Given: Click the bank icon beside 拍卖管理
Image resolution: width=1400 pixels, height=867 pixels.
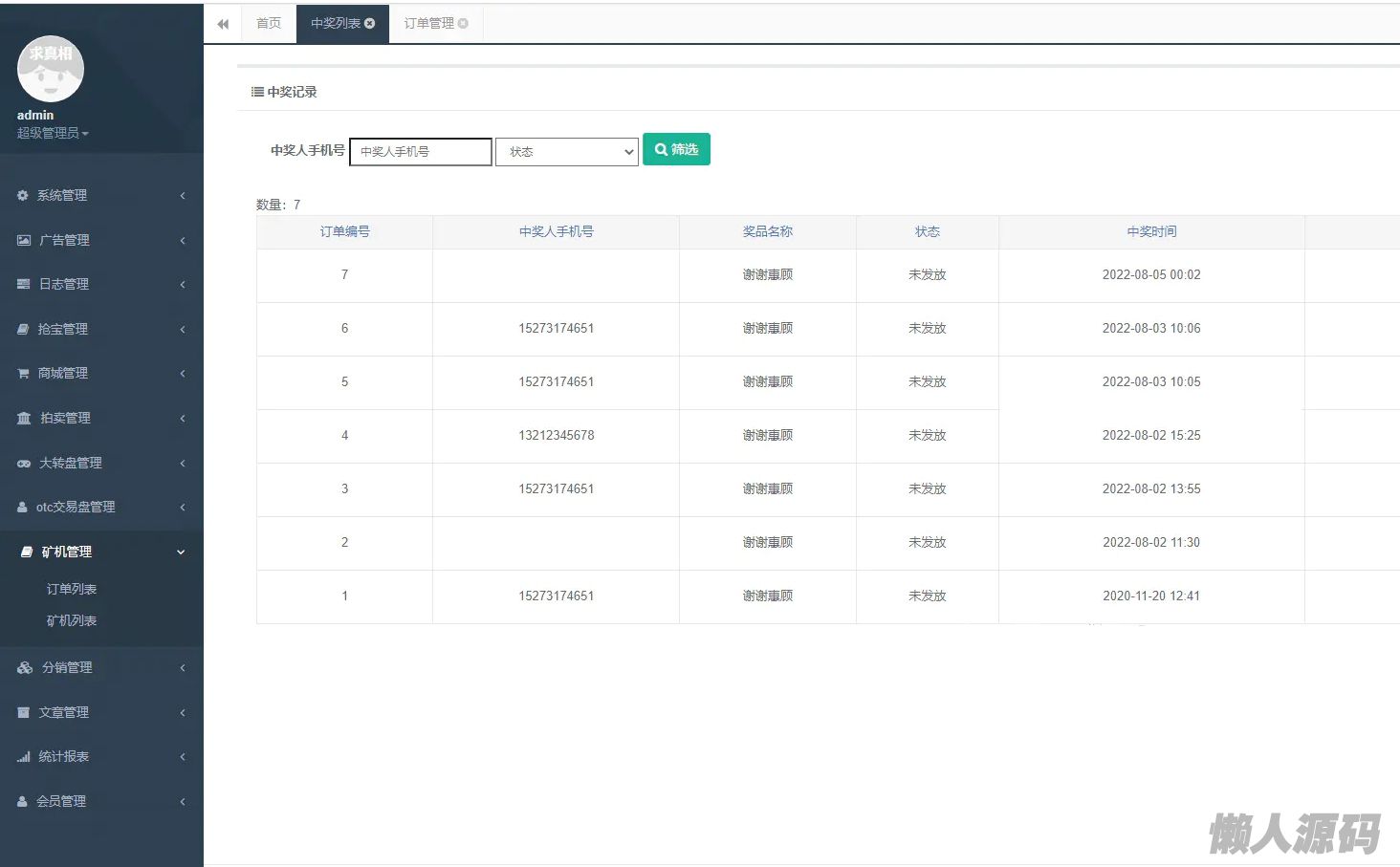Looking at the screenshot, I should (24, 419).
